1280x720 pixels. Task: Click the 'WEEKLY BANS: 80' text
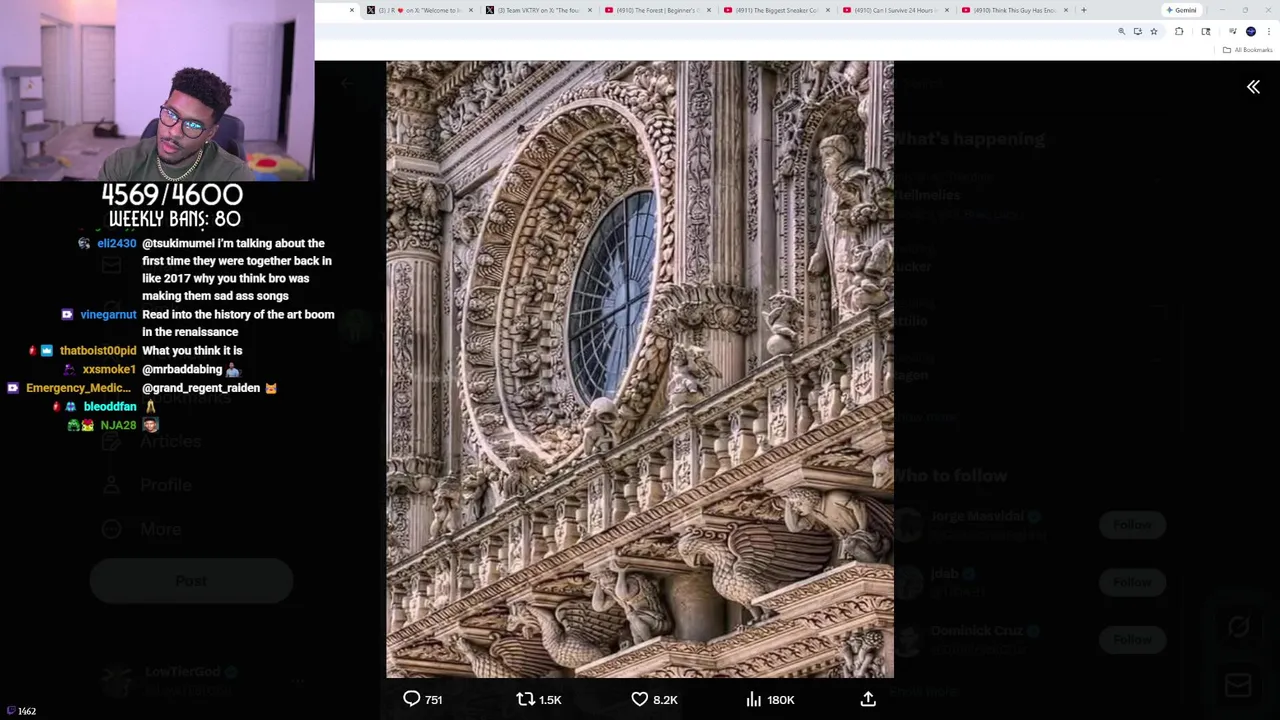[x=174, y=218]
